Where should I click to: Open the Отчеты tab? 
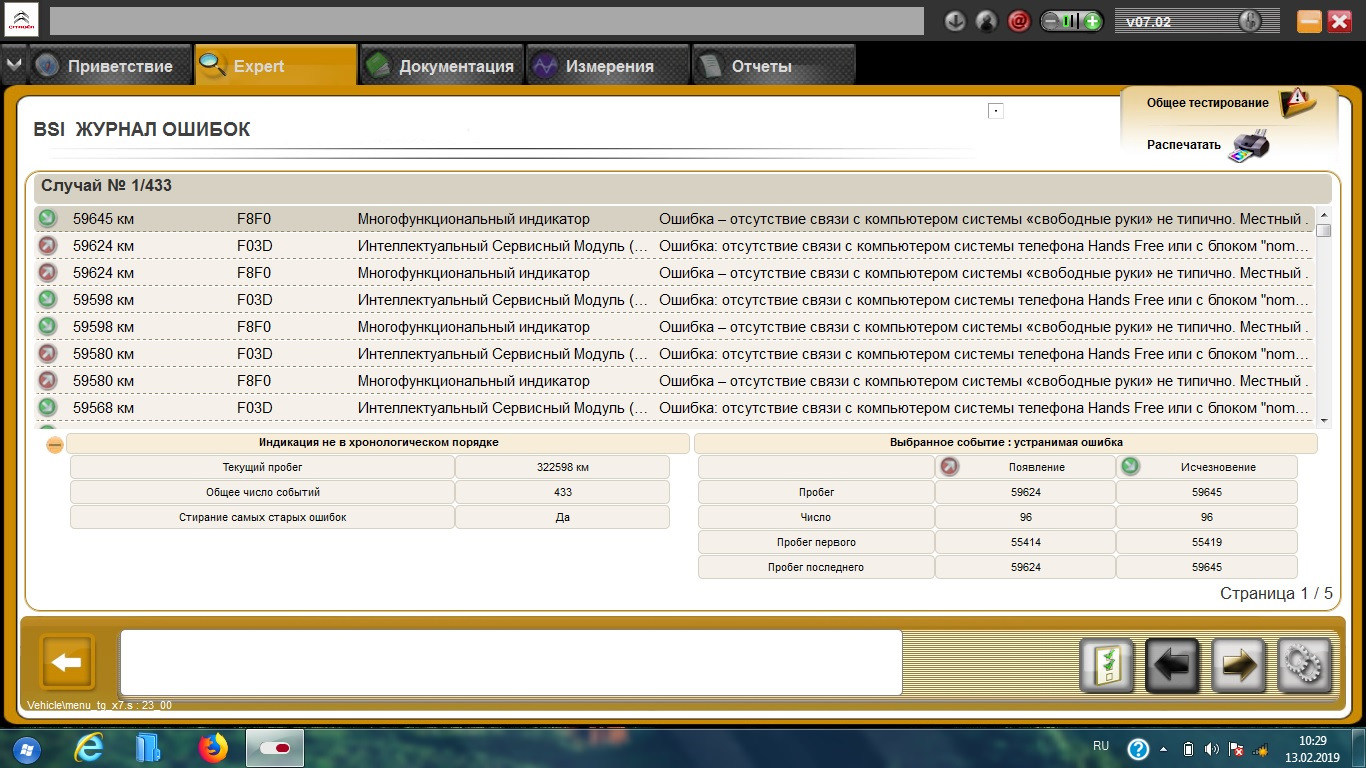pyautogui.click(x=774, y=66)
